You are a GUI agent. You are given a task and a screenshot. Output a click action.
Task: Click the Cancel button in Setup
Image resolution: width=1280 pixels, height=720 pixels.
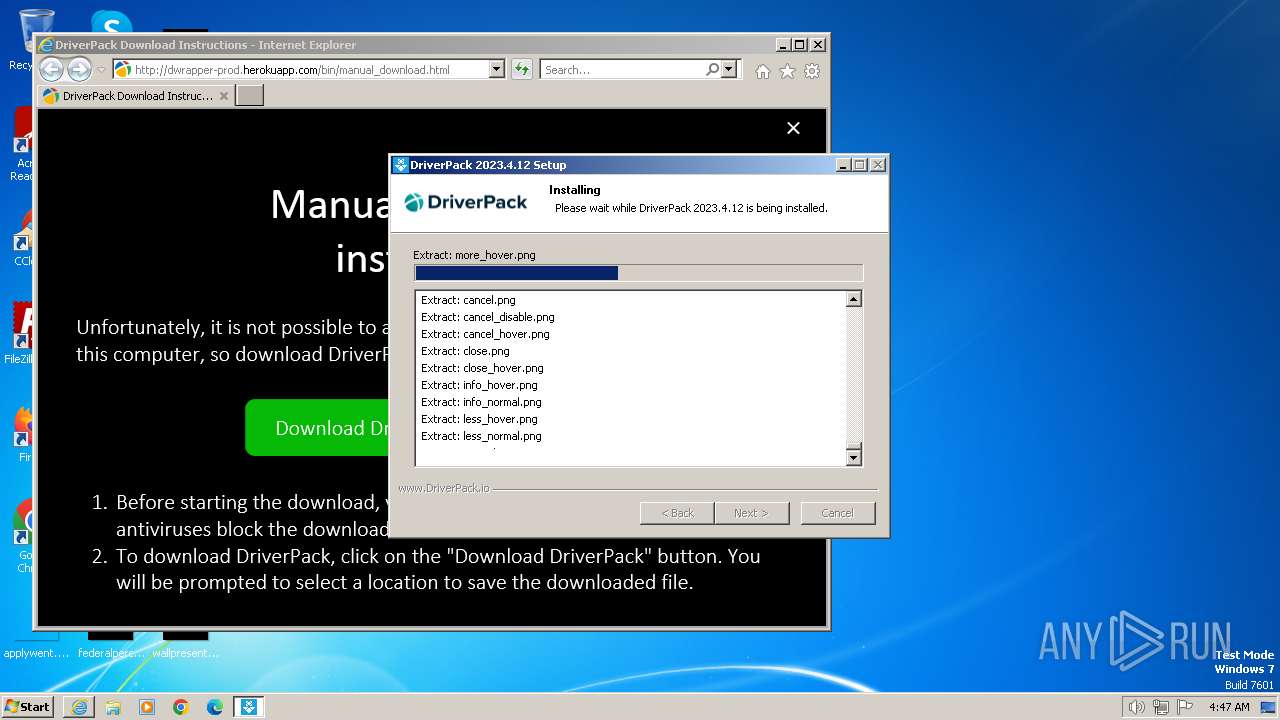tap(837, 513)
